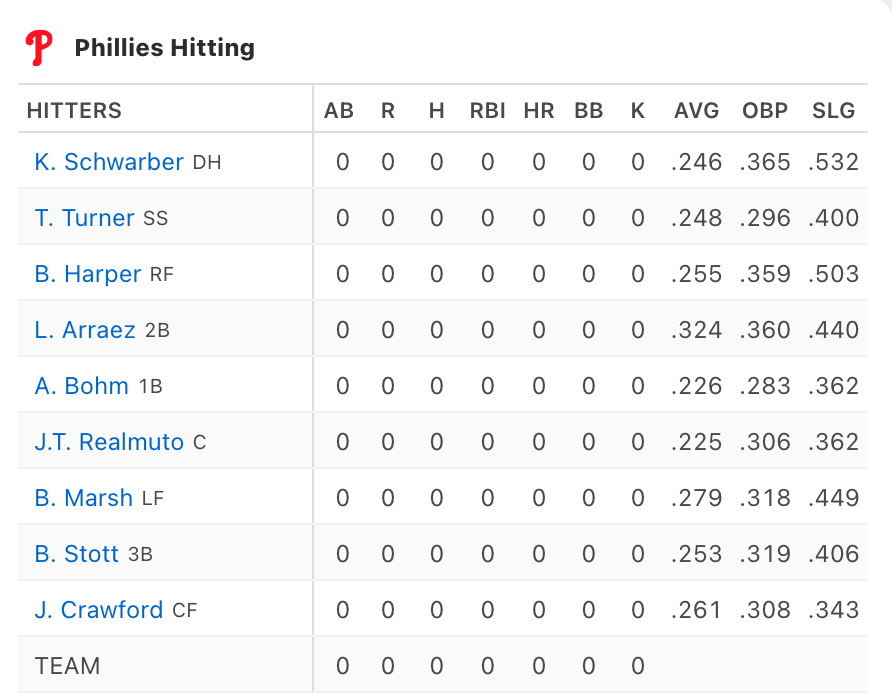Image resolution: width=892 pixels, height=696 pixels.
Task: Click the RBI column header
Action: click(488, 110)
